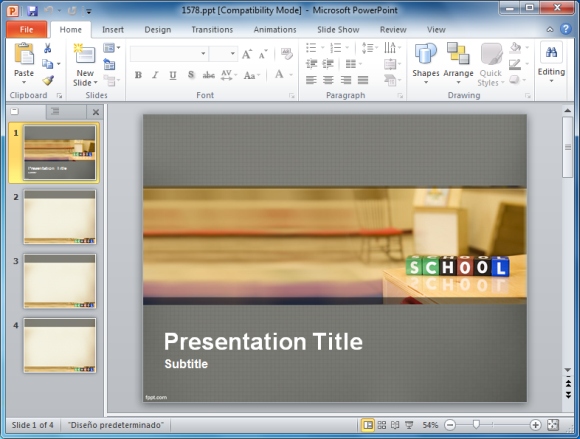Viewport: 580px width, 439px height.
Task: Click the New Slide icon
Action: click(x=85, y=54)
